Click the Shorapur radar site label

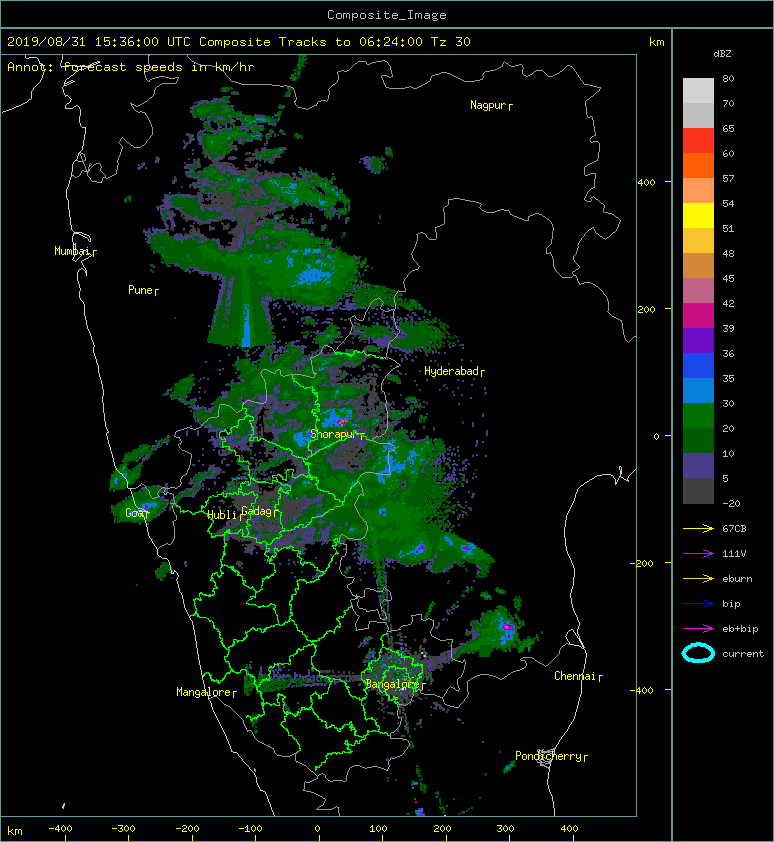333,434
